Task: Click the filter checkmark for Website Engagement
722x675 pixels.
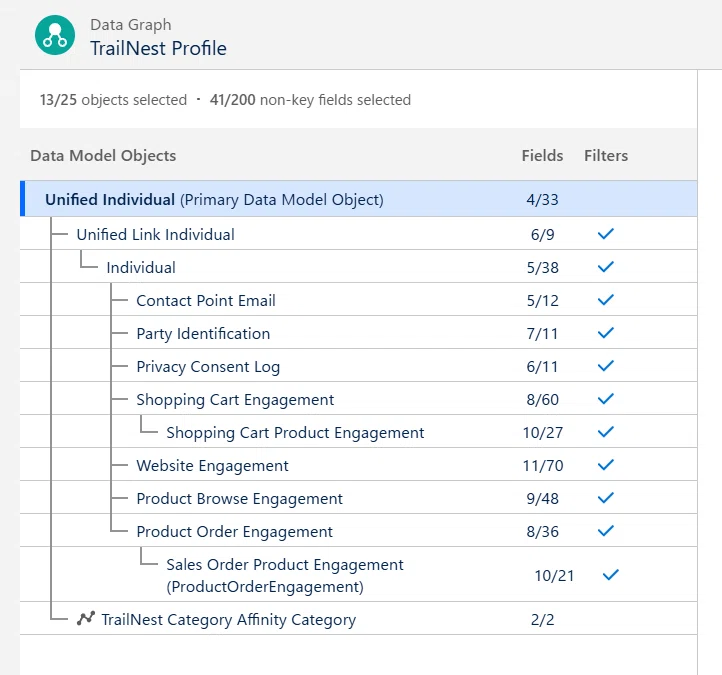Action: pyautogui.click(x=606, y=465)
